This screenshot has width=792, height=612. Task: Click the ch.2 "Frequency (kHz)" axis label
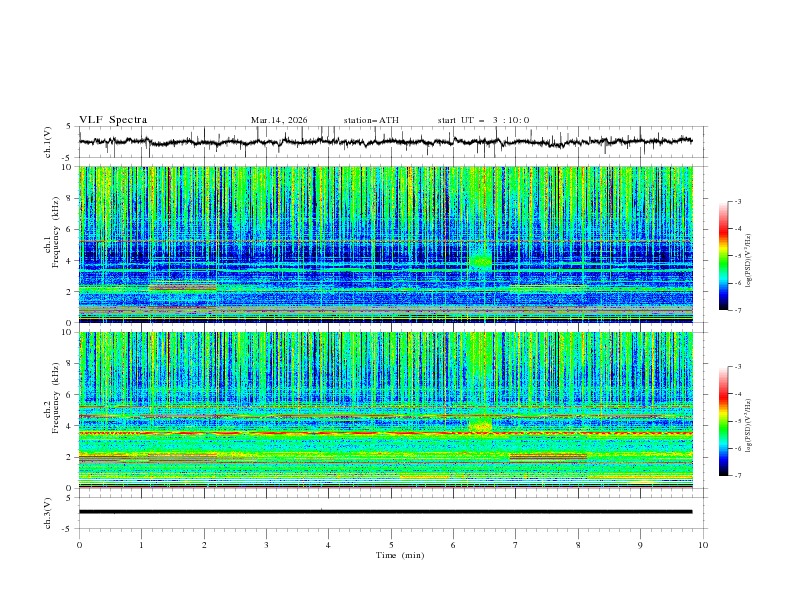tap(56, 398)
